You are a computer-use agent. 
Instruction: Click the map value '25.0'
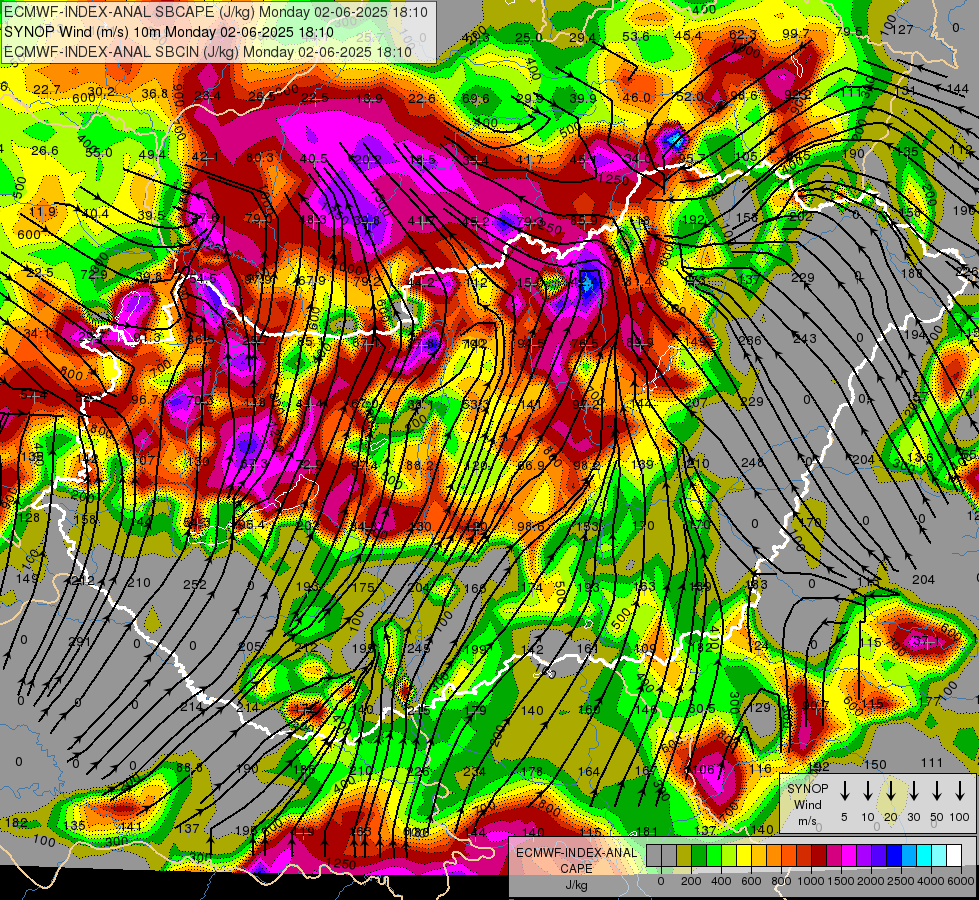coord(529,38)
